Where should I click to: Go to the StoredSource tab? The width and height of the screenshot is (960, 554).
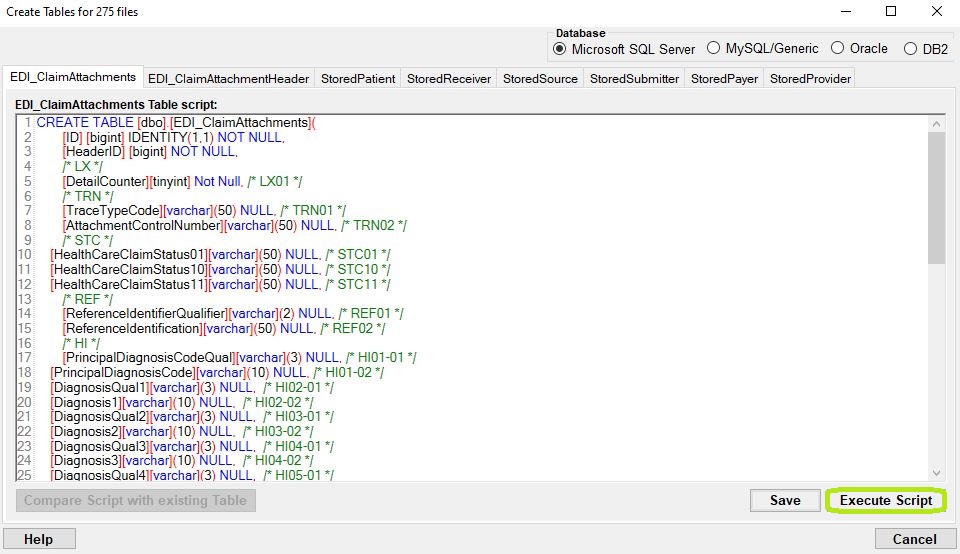540,79
